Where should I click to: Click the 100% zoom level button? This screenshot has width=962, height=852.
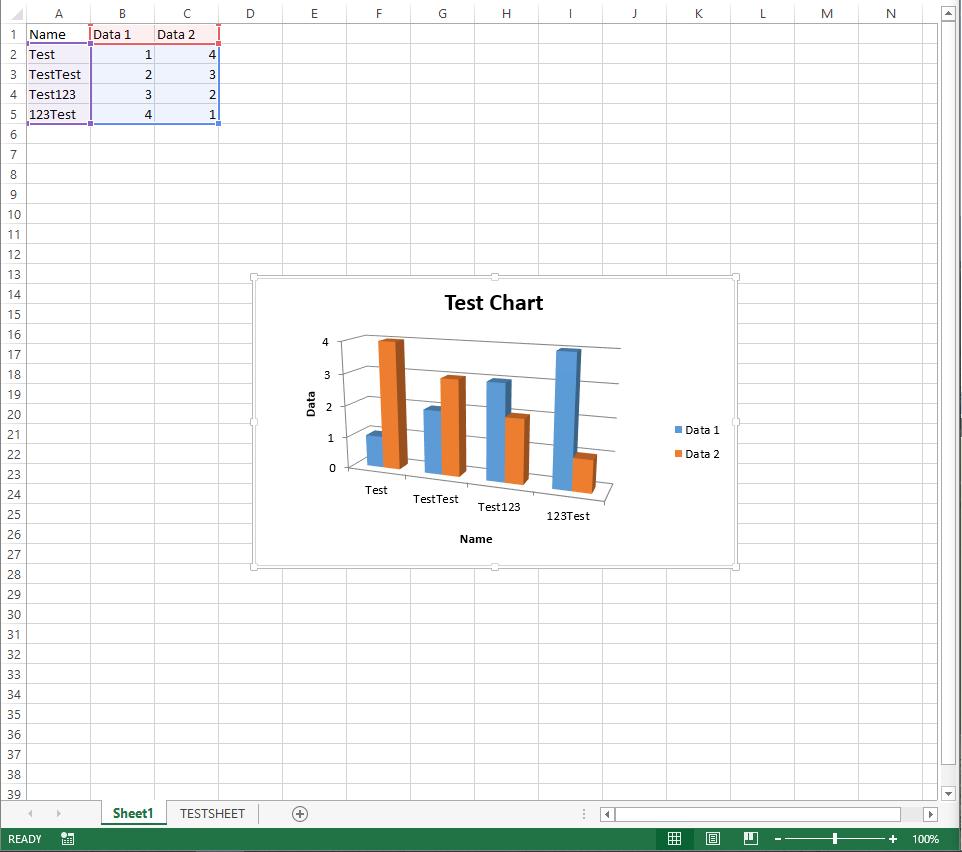[x=925, y=839]
